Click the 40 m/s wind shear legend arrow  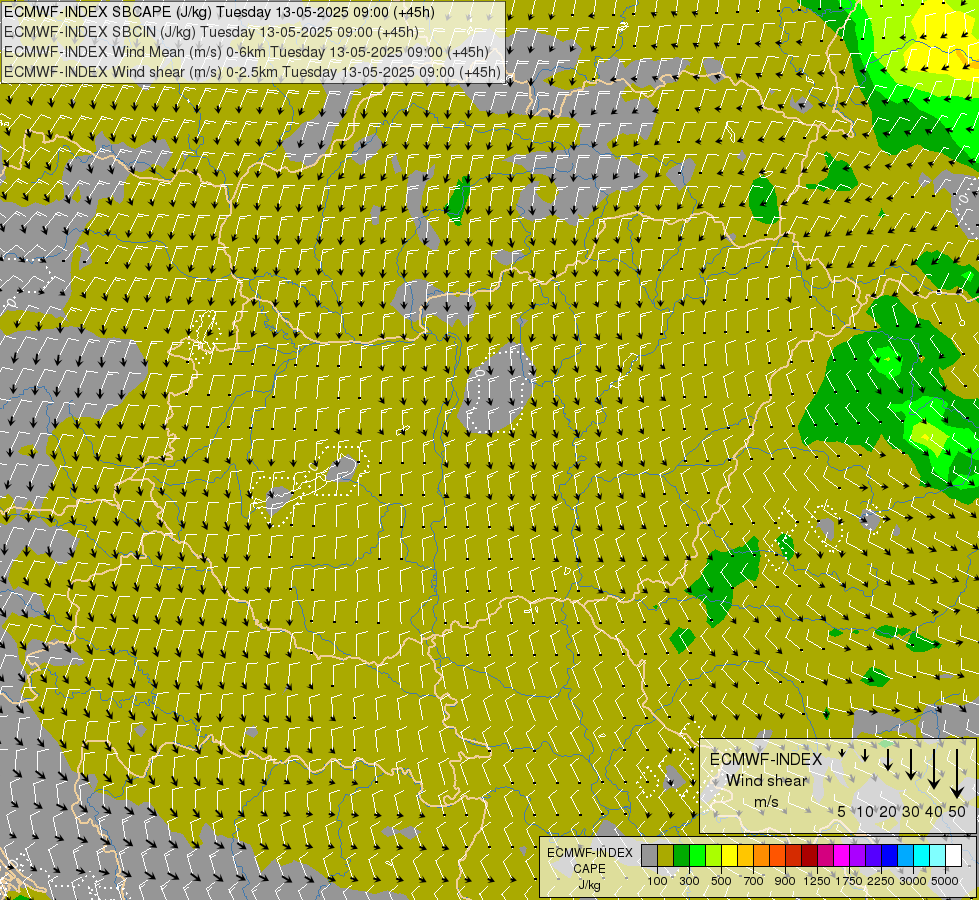(934, 769)
